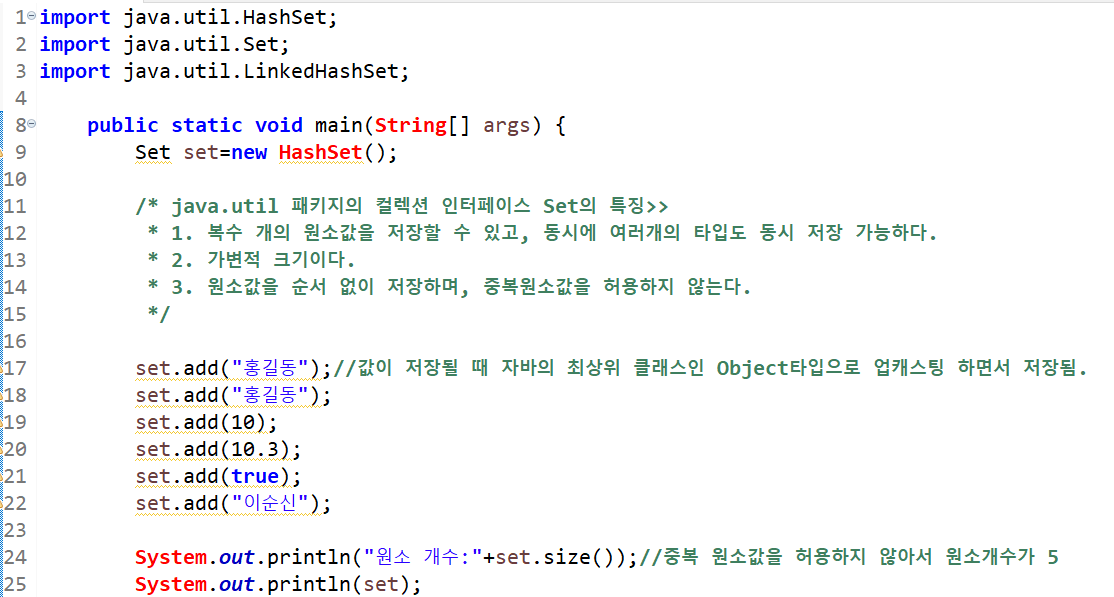Click line number 4 in the gutter
This screenshot has height=597, width=1114.
pyautogui.click(x=21, y=98)
